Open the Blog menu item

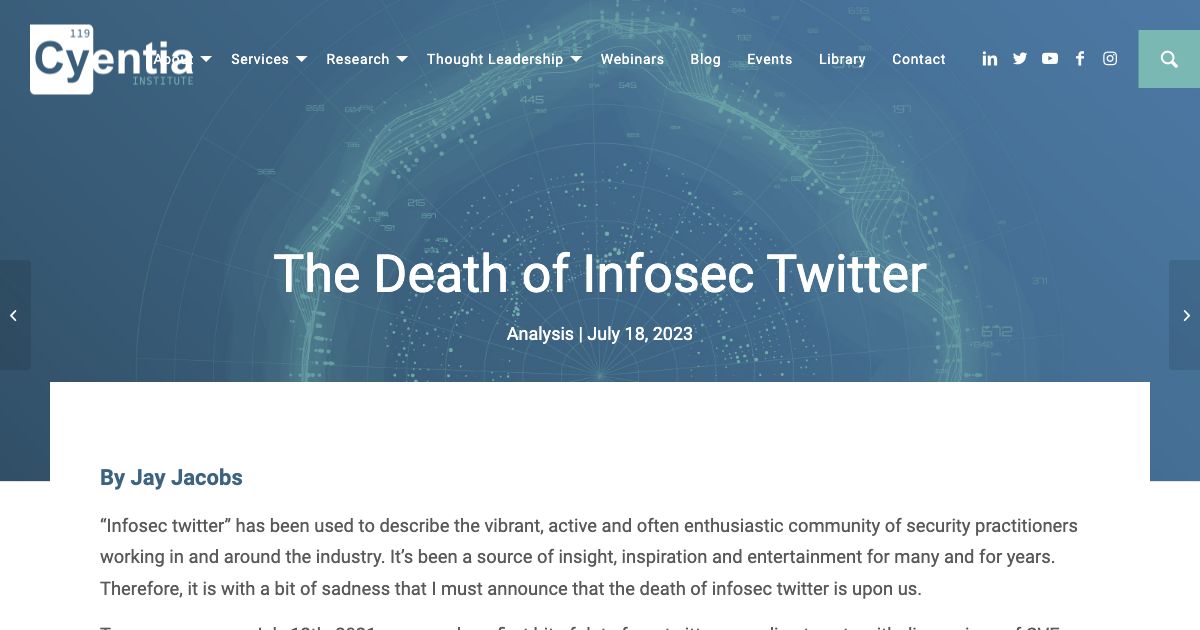pos(705,59)
